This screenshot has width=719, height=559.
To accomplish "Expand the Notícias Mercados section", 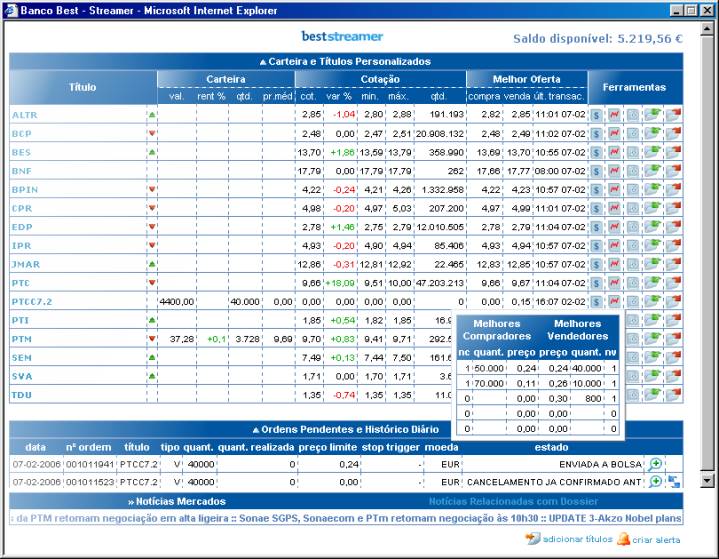I will pos(177,502).
